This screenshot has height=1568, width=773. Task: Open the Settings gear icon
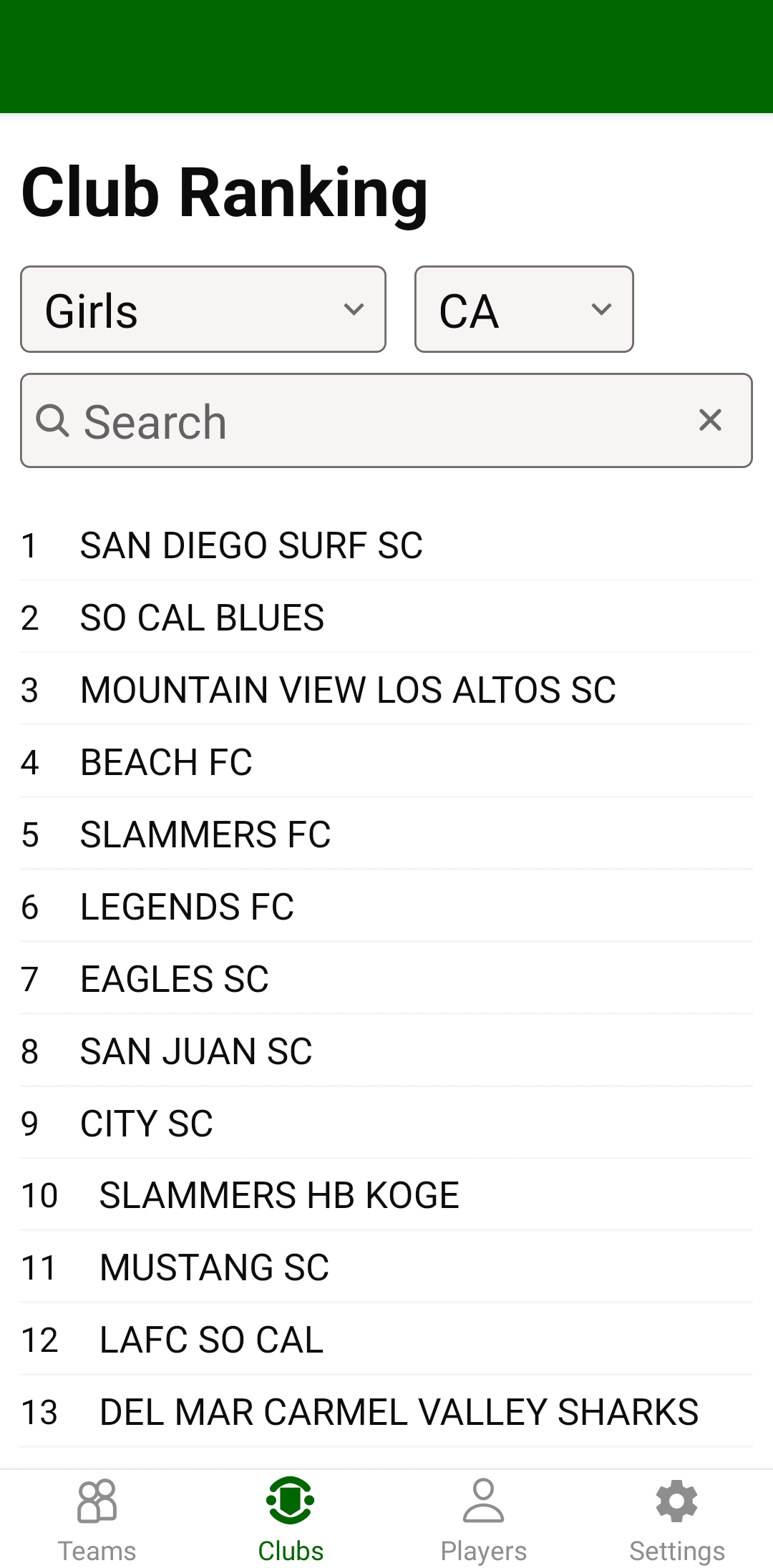click(x=676, y=1501)
